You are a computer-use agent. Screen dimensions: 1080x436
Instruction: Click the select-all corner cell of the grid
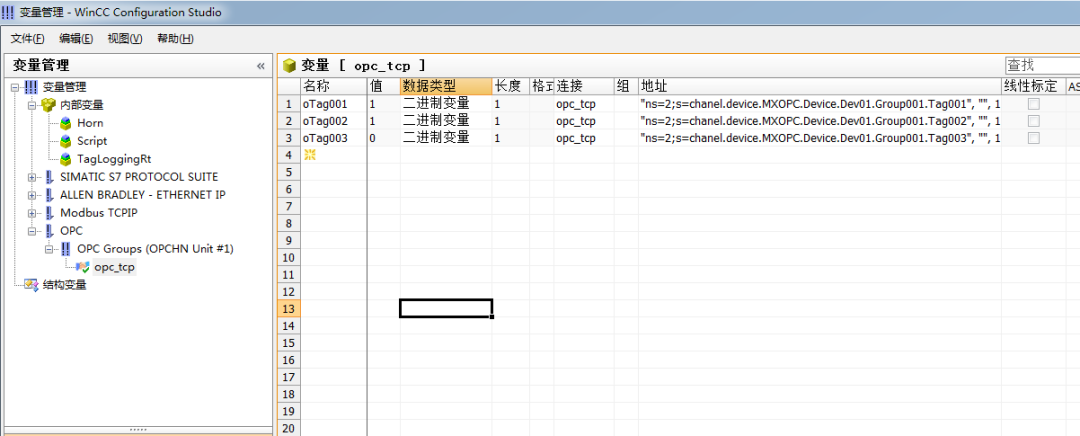coord(289,86)
